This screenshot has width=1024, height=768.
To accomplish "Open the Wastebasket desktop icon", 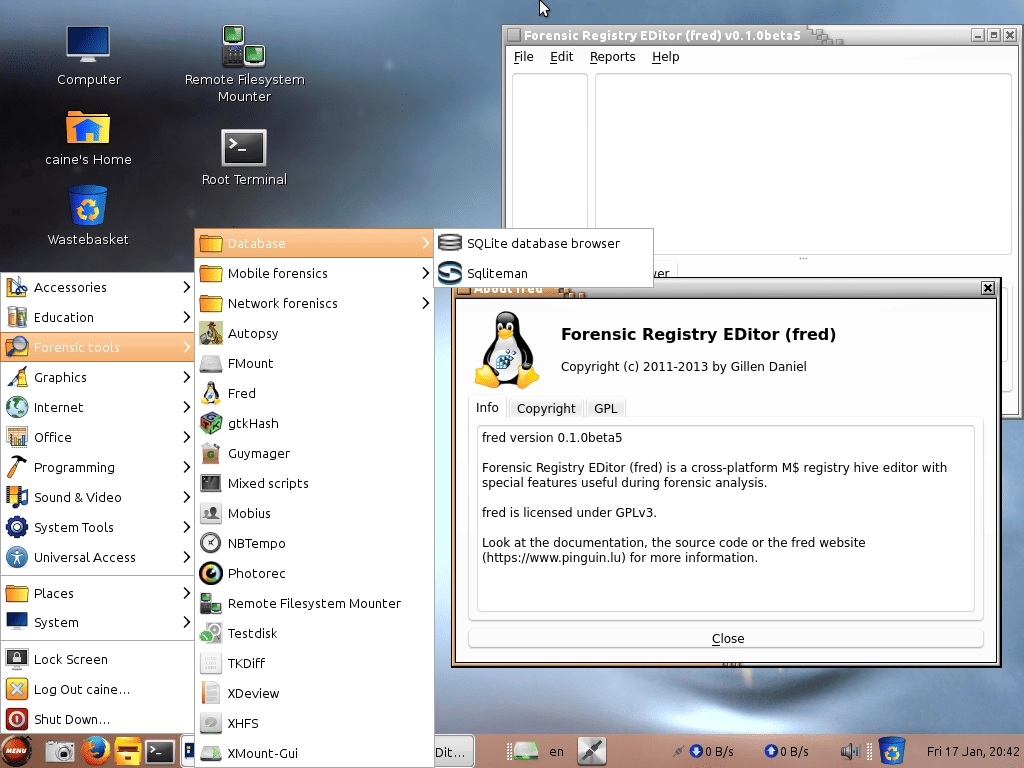I will click(88, 216).
